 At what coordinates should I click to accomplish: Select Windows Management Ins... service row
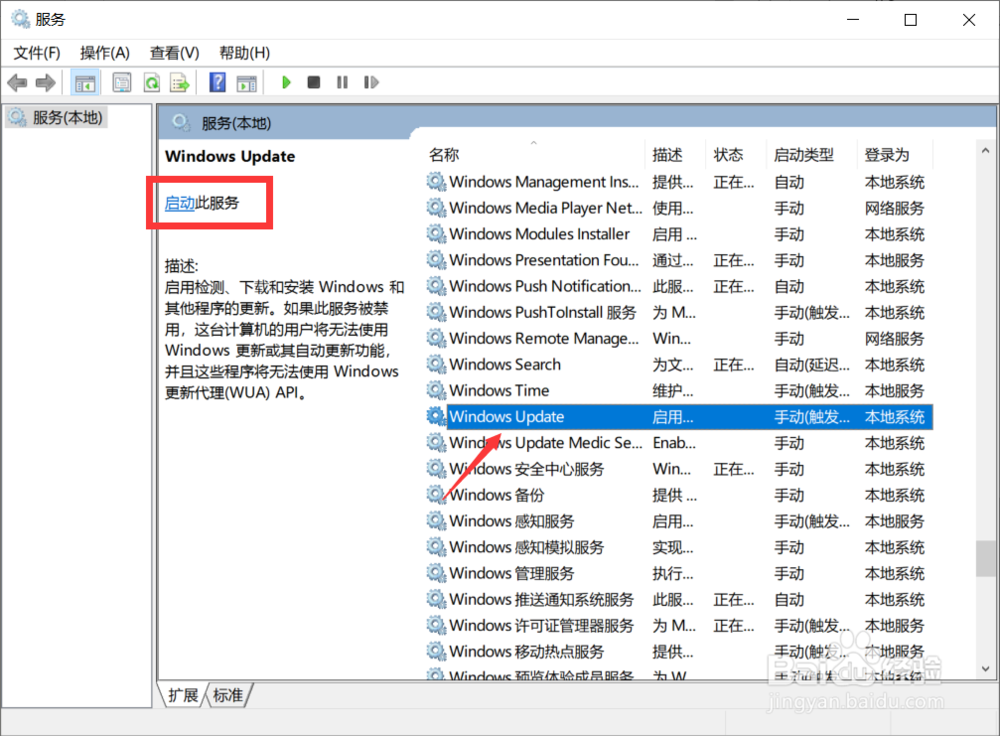[x=679, y=182]
